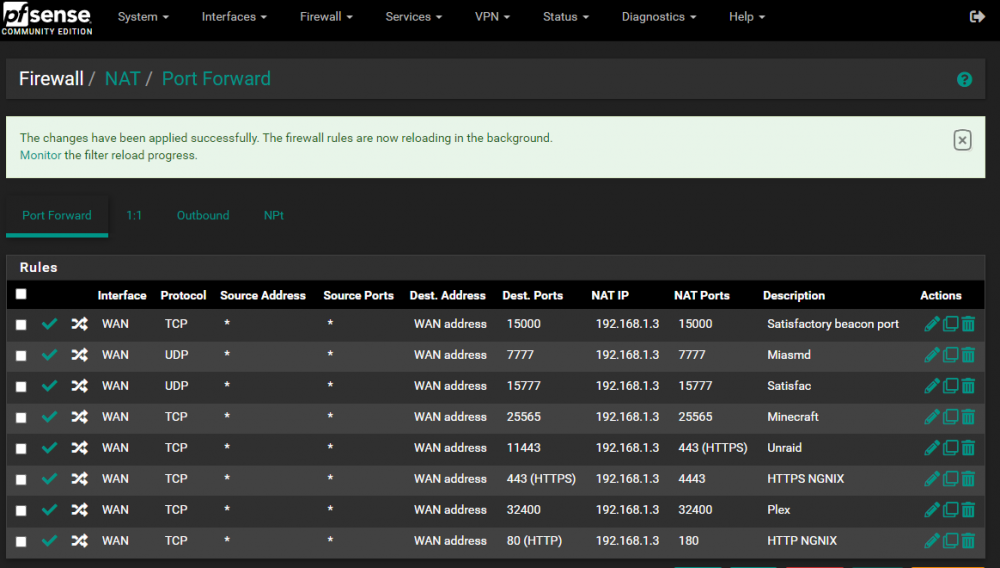The width and height of the screenshot is (1000, 568).
Task: Expand the Diagnostics dropdown menu
Action: (x=659, y=17)
